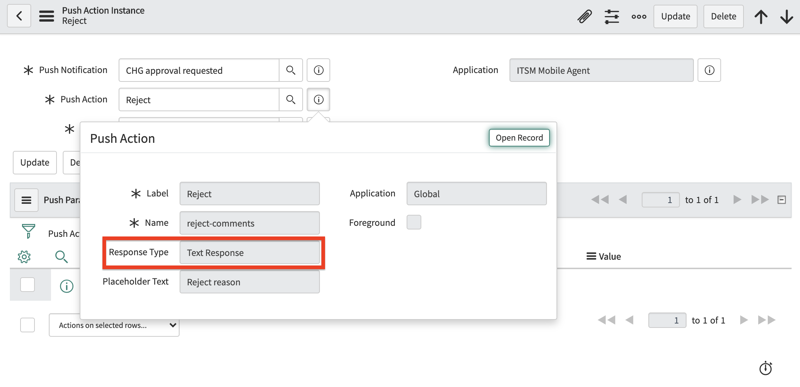Go to last page in list footer
Screen dimensions: 800x387
(766, 320)
